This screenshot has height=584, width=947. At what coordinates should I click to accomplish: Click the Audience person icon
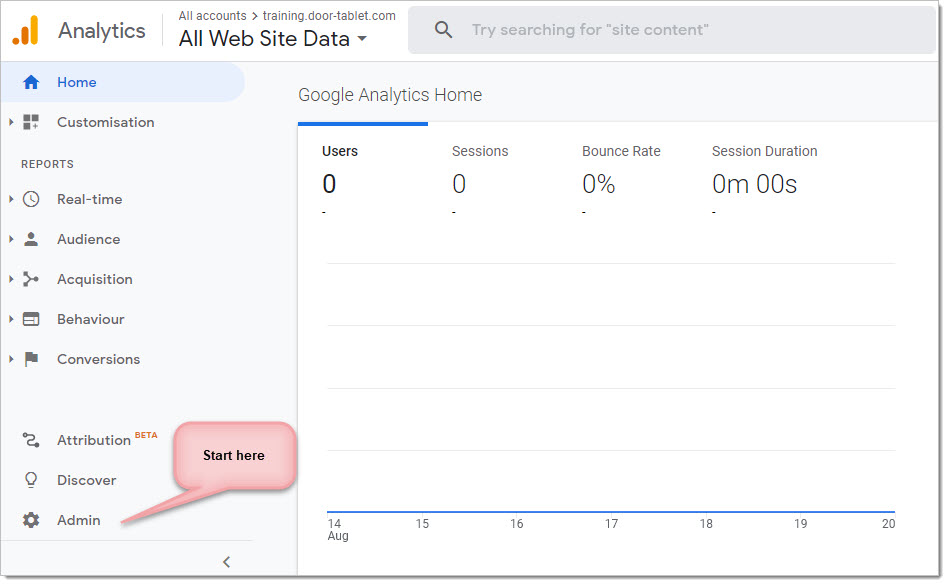(31, 239)
